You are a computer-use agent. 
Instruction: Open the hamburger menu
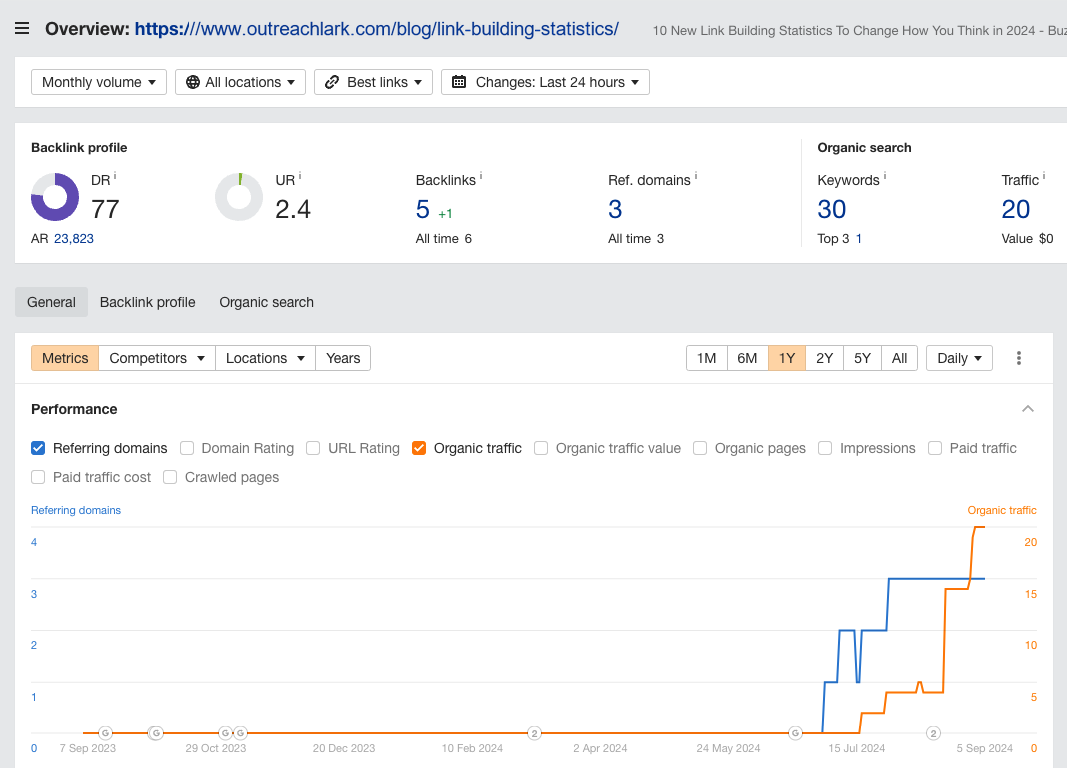coord(22,29)
